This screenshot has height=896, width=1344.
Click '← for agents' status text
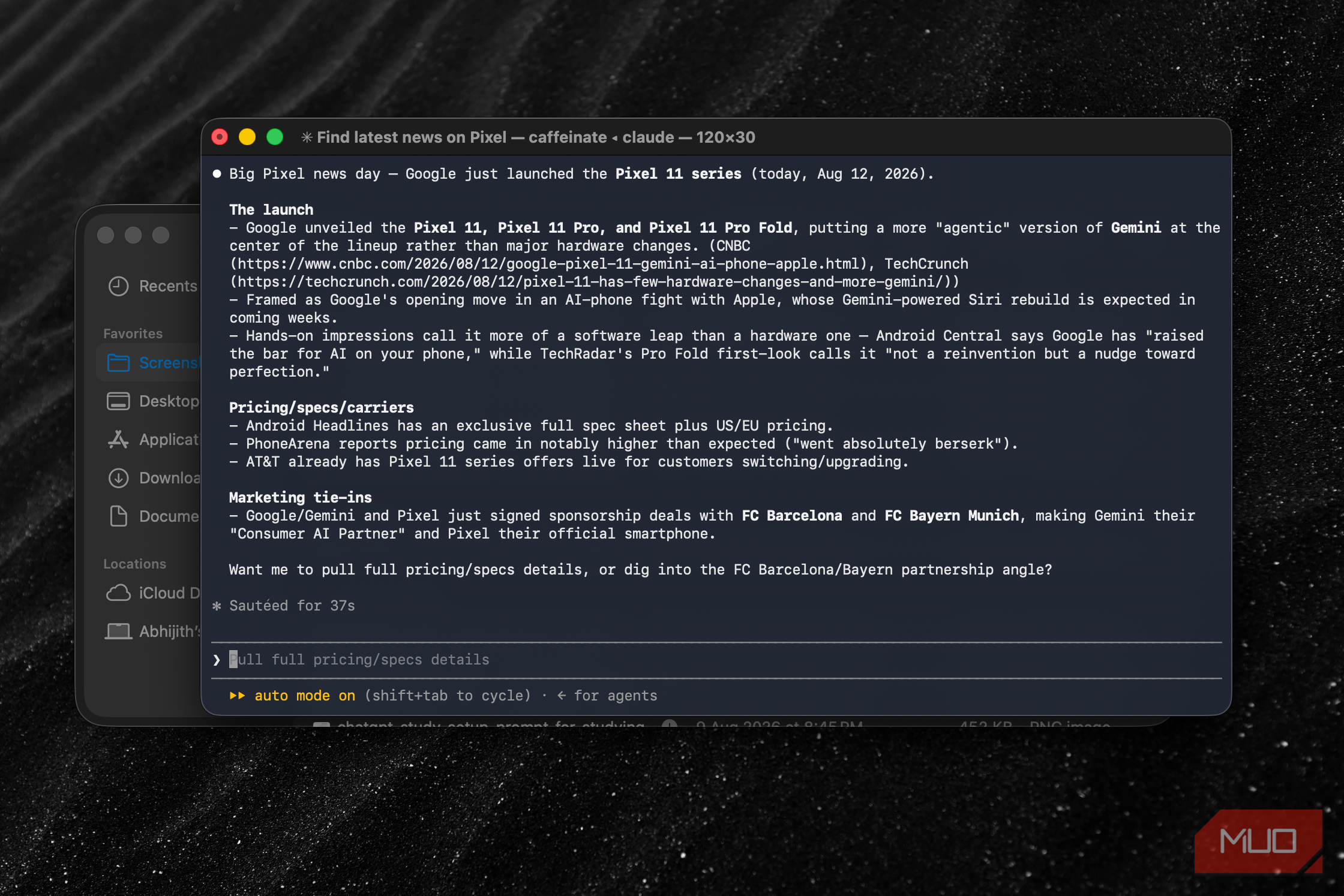click(x=607, y=696)
